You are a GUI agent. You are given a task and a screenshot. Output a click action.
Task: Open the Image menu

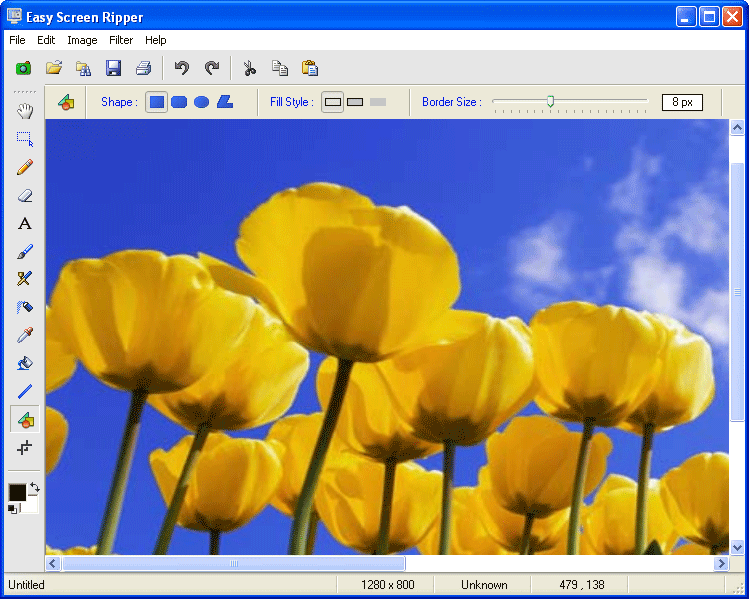[82, 40]
